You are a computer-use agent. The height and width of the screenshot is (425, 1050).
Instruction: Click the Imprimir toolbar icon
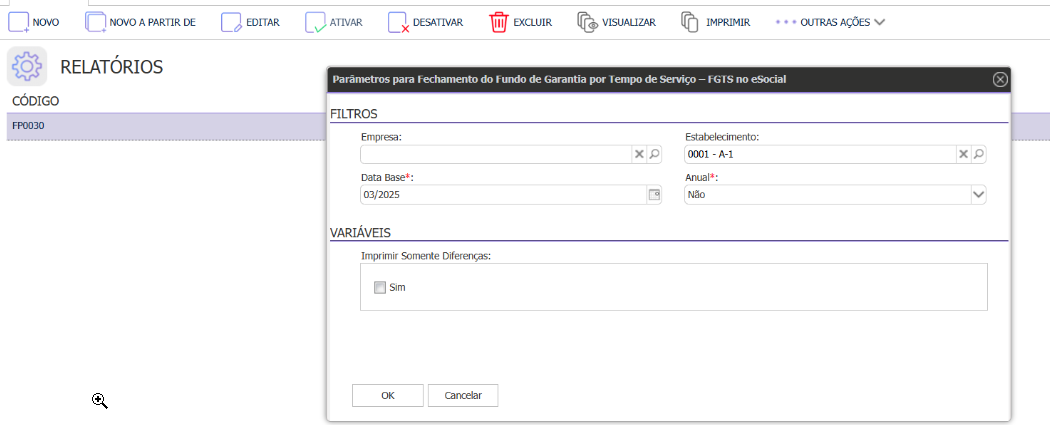click(690, 22)
